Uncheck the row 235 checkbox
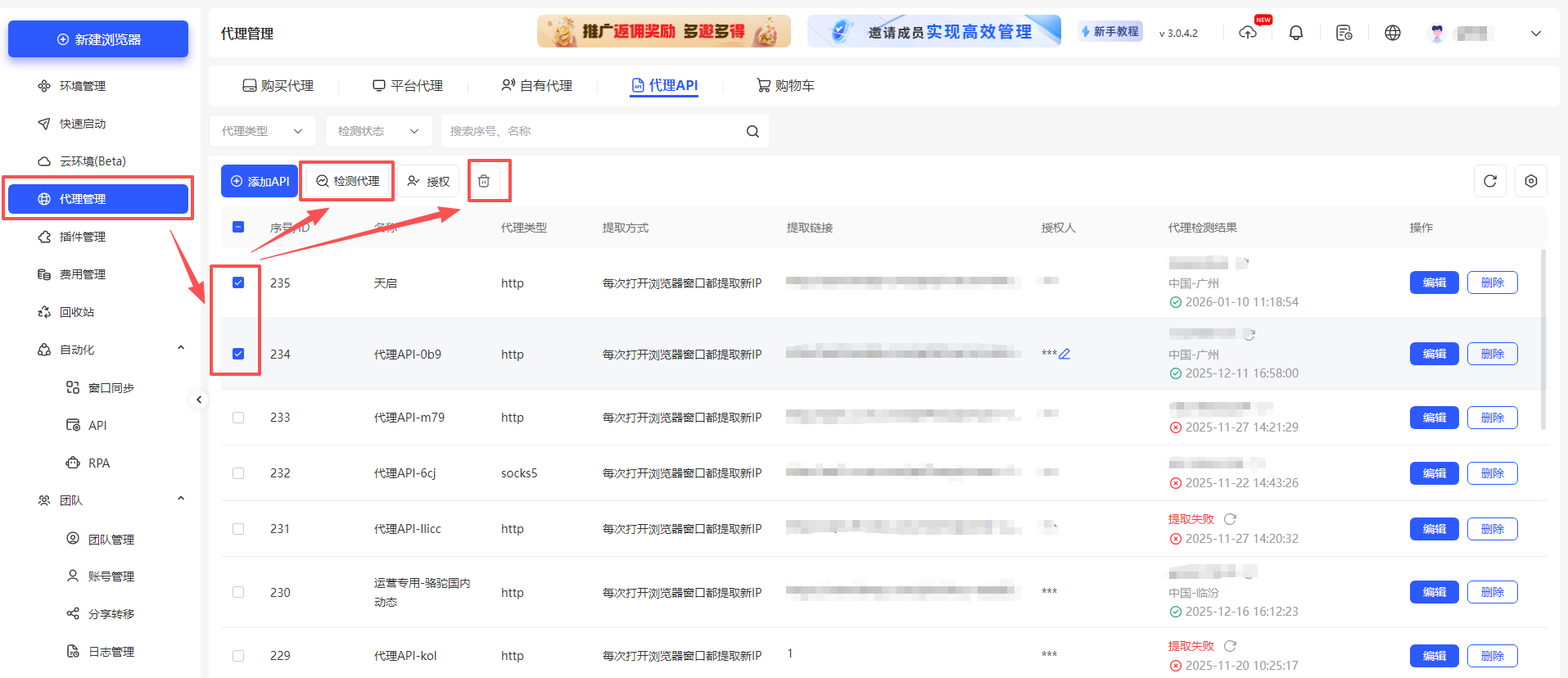1568x678 pixels. (238, 282)
